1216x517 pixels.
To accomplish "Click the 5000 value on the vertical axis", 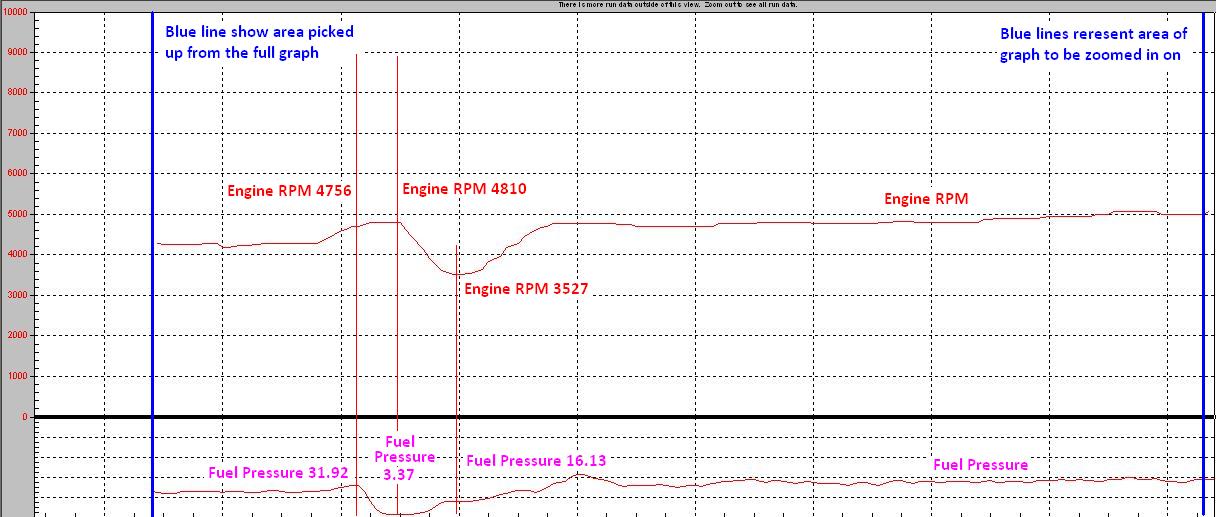I will (18, 214).
